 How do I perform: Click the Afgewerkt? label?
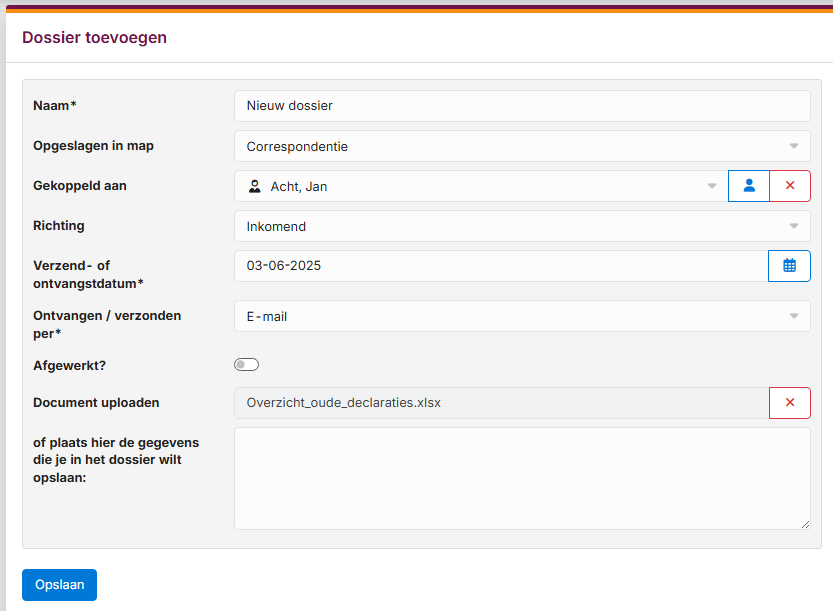coord(70,366)
